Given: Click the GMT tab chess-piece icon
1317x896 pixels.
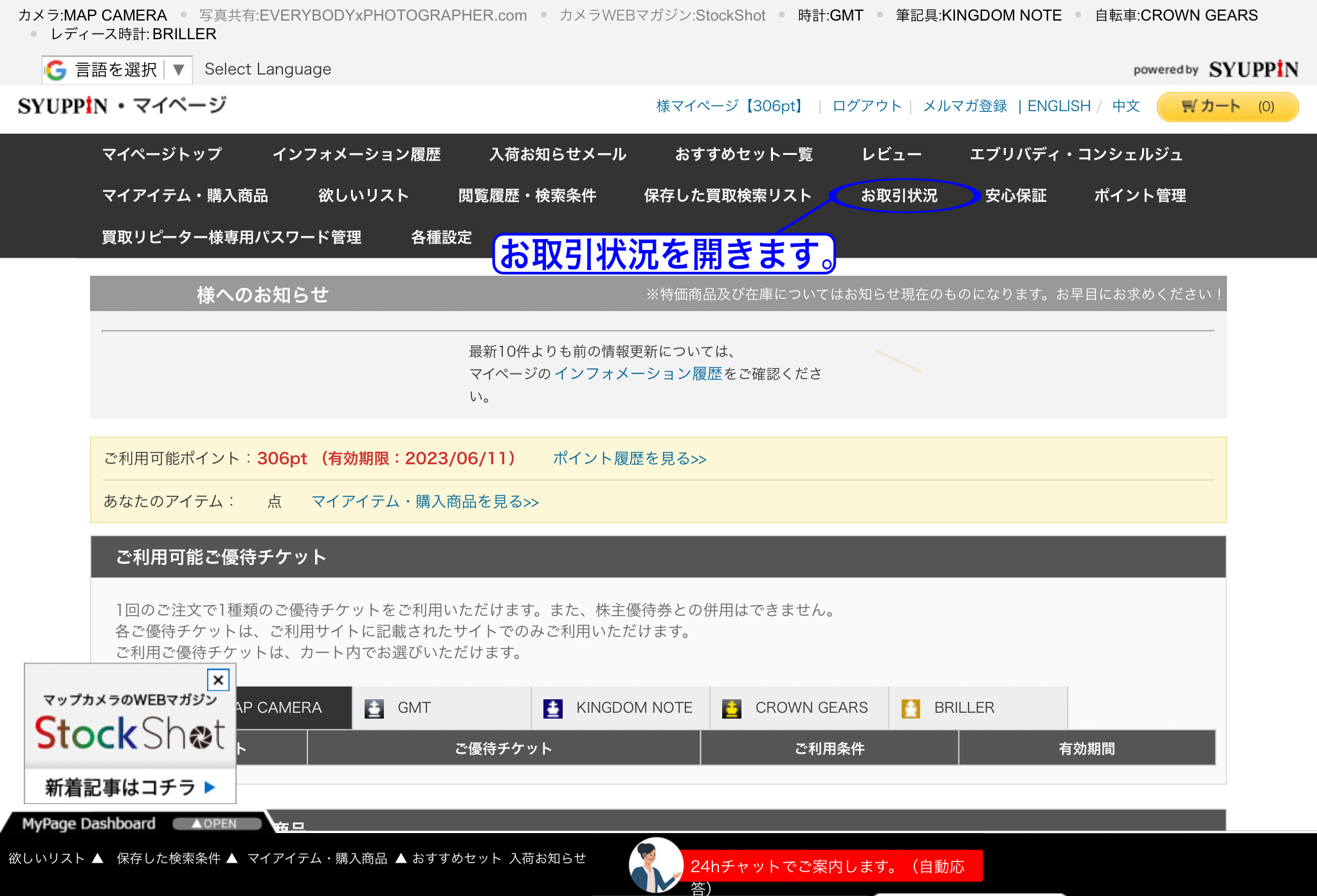Looking at the screenshot, I should click(x=374, y=708).
